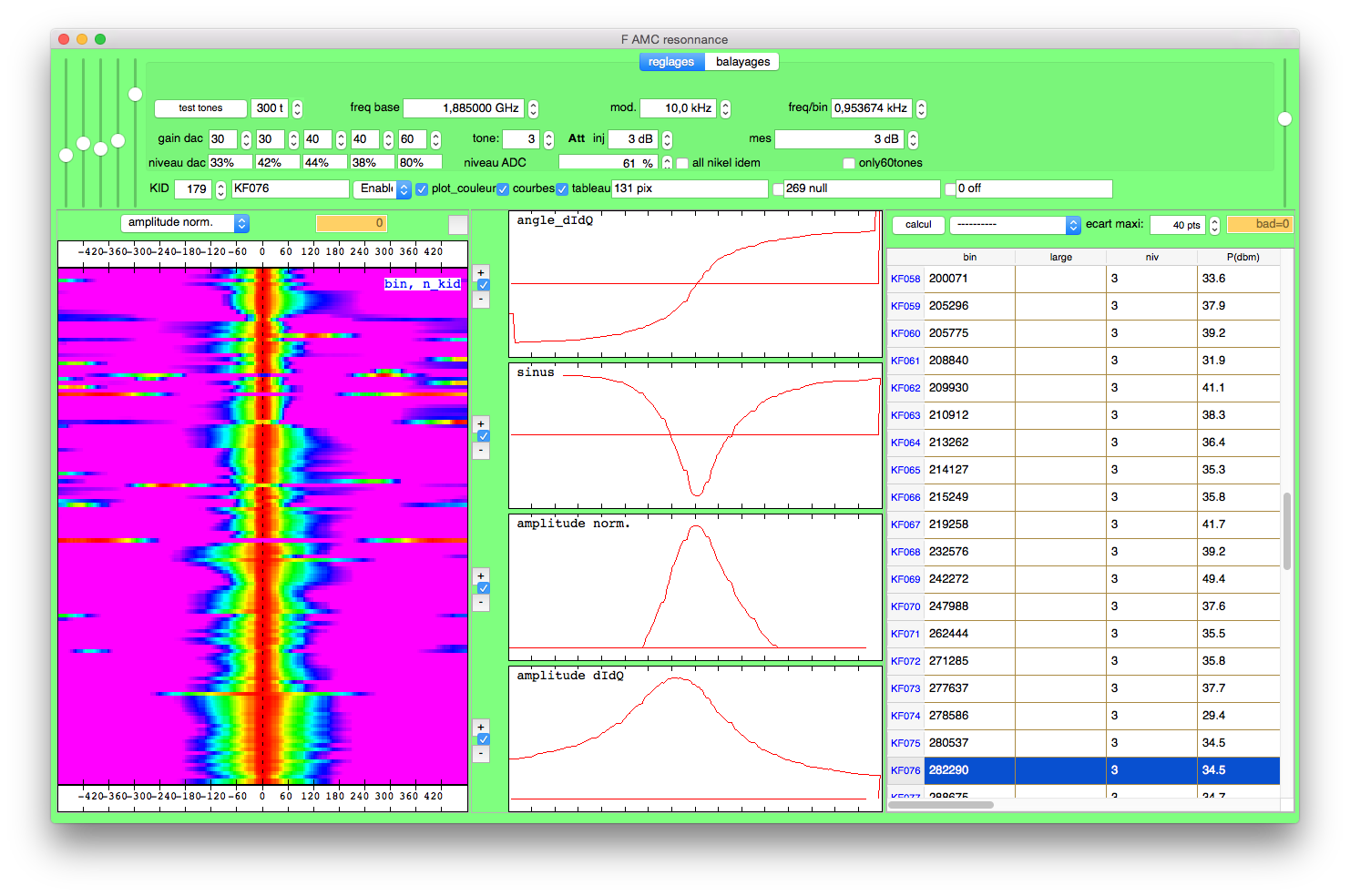The height and width of the screenshot is (896, 1350).
Task: Enable the only60tones checkbox
Action: click(x=849, y=164)
